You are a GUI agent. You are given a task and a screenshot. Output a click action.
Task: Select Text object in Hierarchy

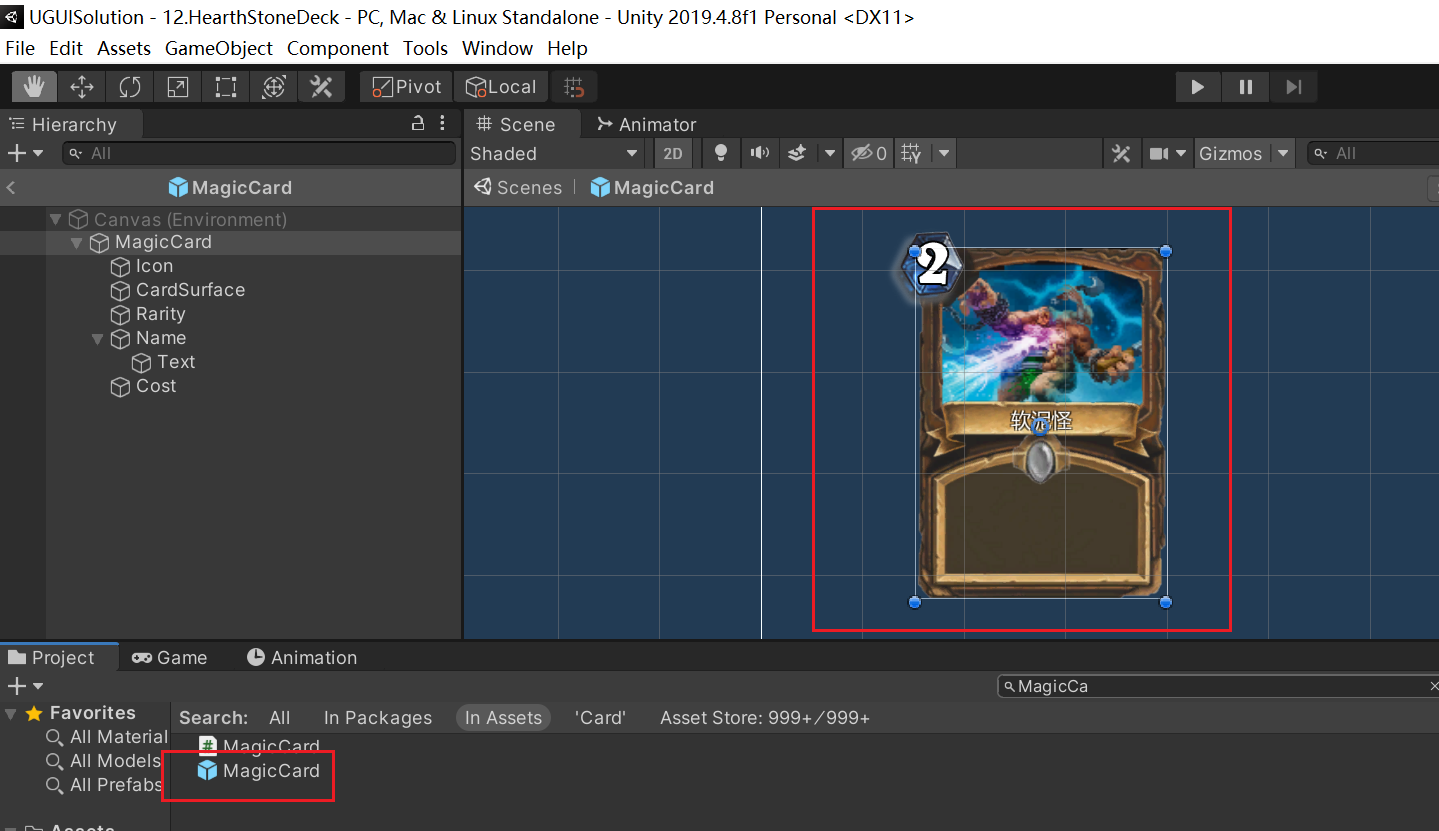coord(163,362)
